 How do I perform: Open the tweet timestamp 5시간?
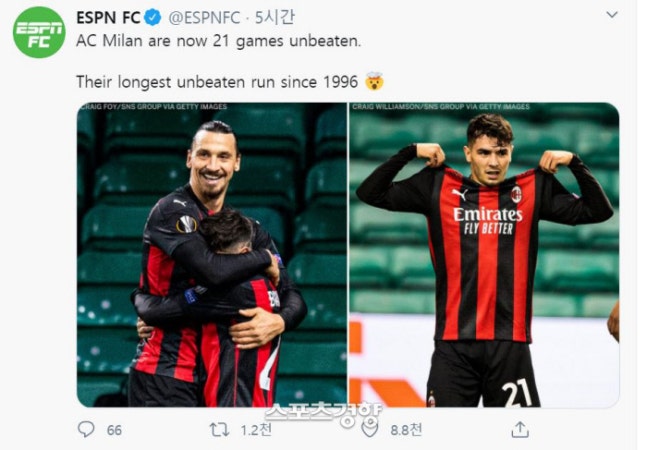point(274,18)
